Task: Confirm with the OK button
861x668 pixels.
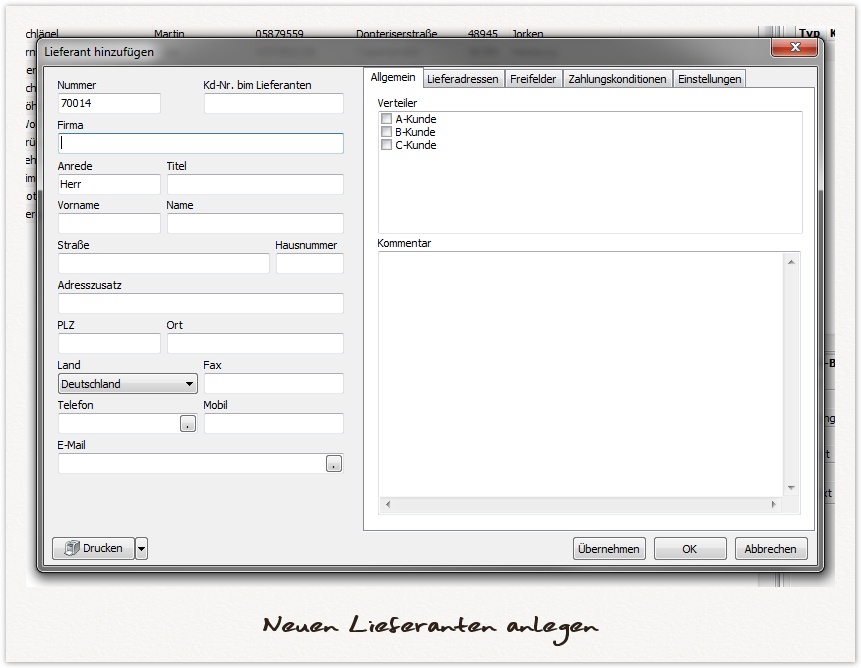Action: [x=690, y=549]
